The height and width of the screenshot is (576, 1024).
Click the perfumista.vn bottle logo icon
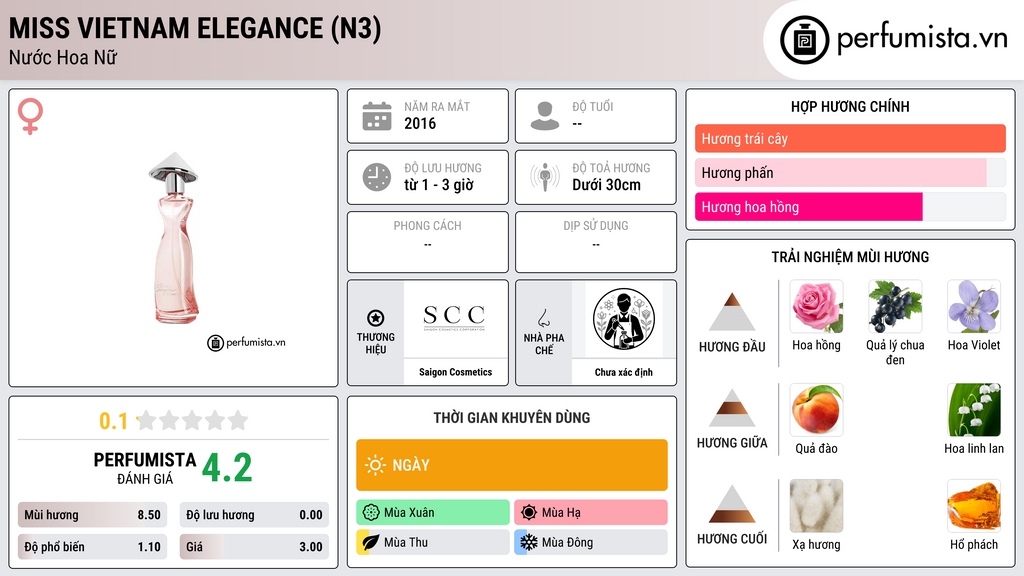click(804, 40)
